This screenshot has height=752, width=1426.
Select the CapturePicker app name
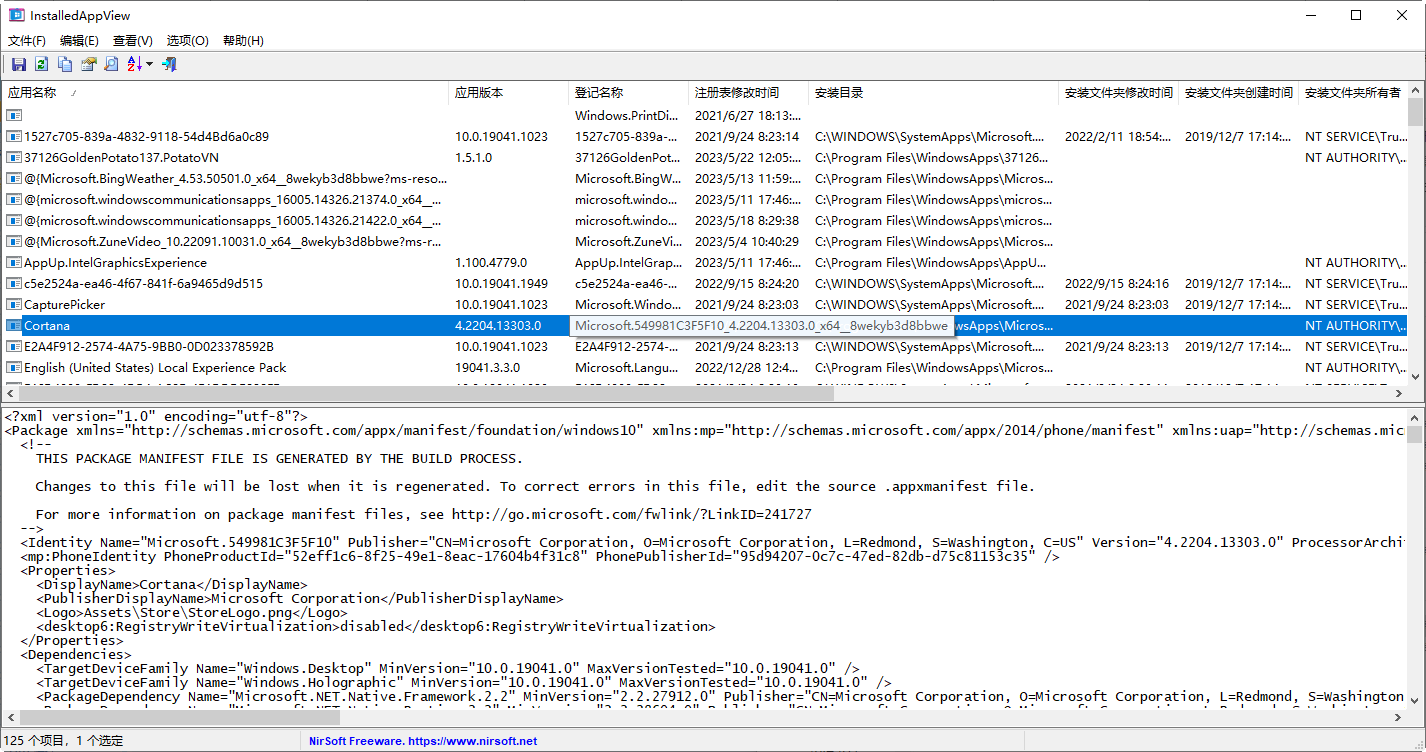pos(64,305)
